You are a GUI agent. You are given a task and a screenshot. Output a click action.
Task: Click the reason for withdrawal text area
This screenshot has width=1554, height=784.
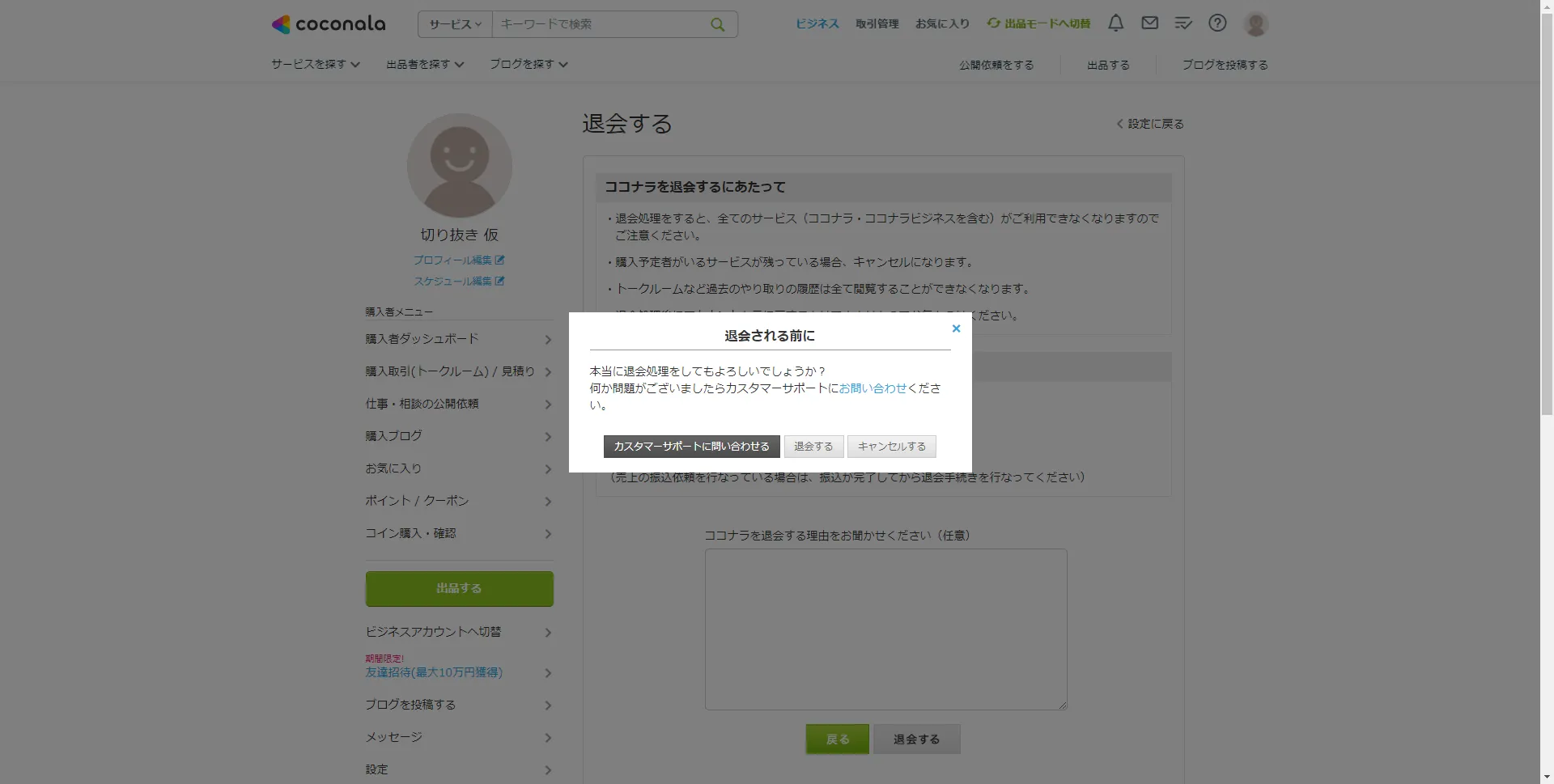(885, 629)
